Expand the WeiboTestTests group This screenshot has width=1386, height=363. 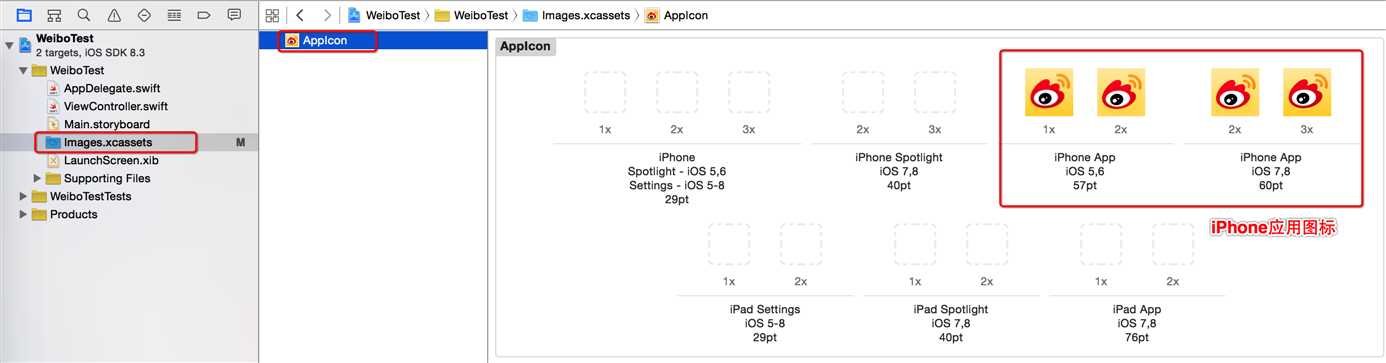tap(24, 196)
